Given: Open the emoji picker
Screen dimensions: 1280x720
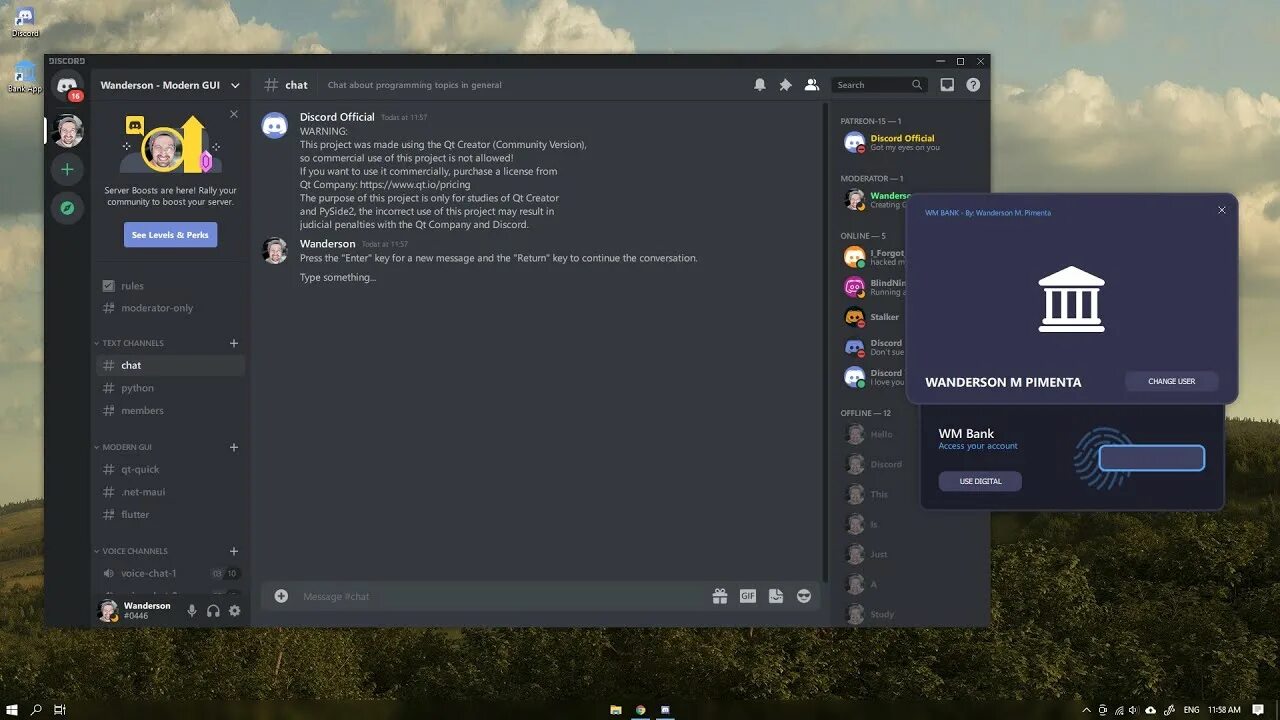Looking at the screenshot, I should (804, 596).
